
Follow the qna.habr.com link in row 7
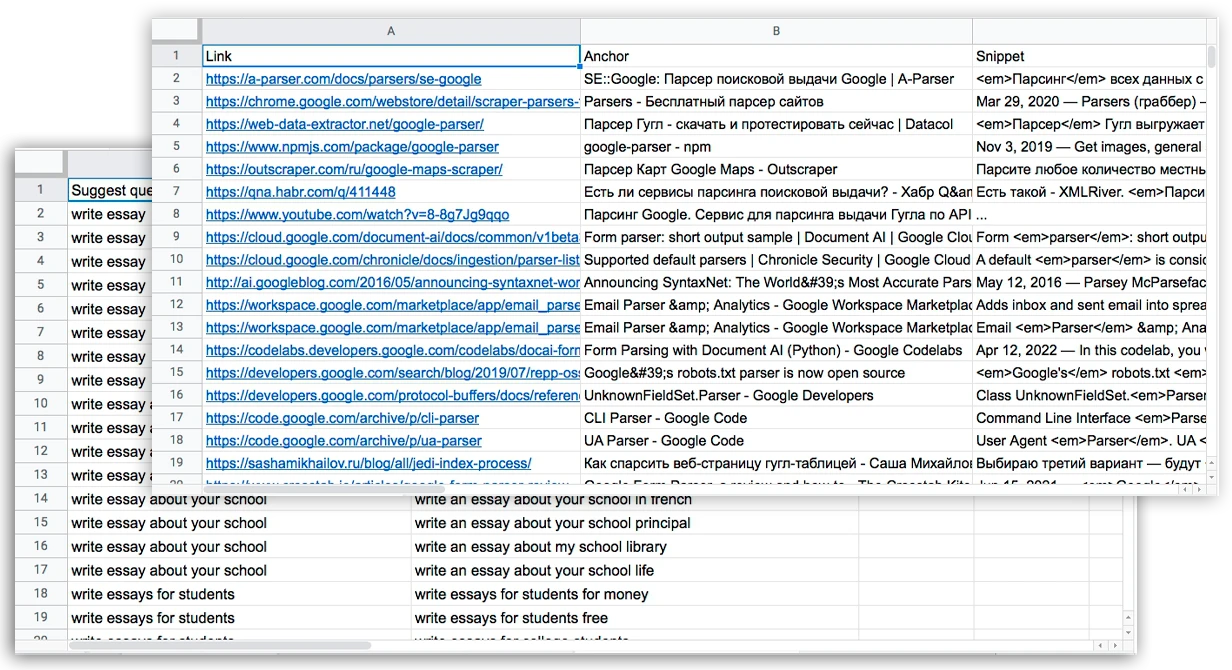(x=300, y=192)
